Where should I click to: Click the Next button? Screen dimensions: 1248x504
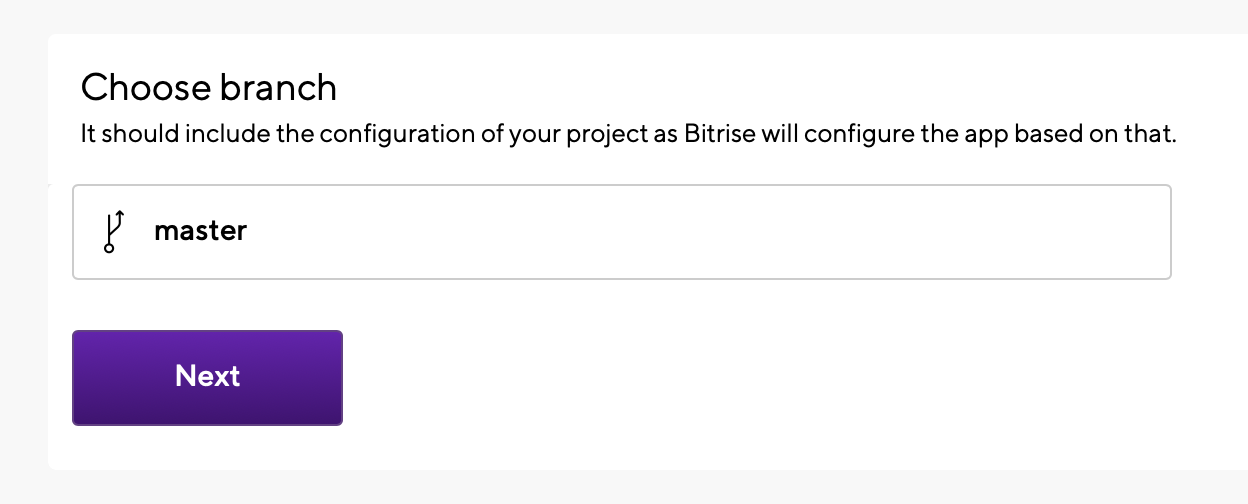(207, 377)
